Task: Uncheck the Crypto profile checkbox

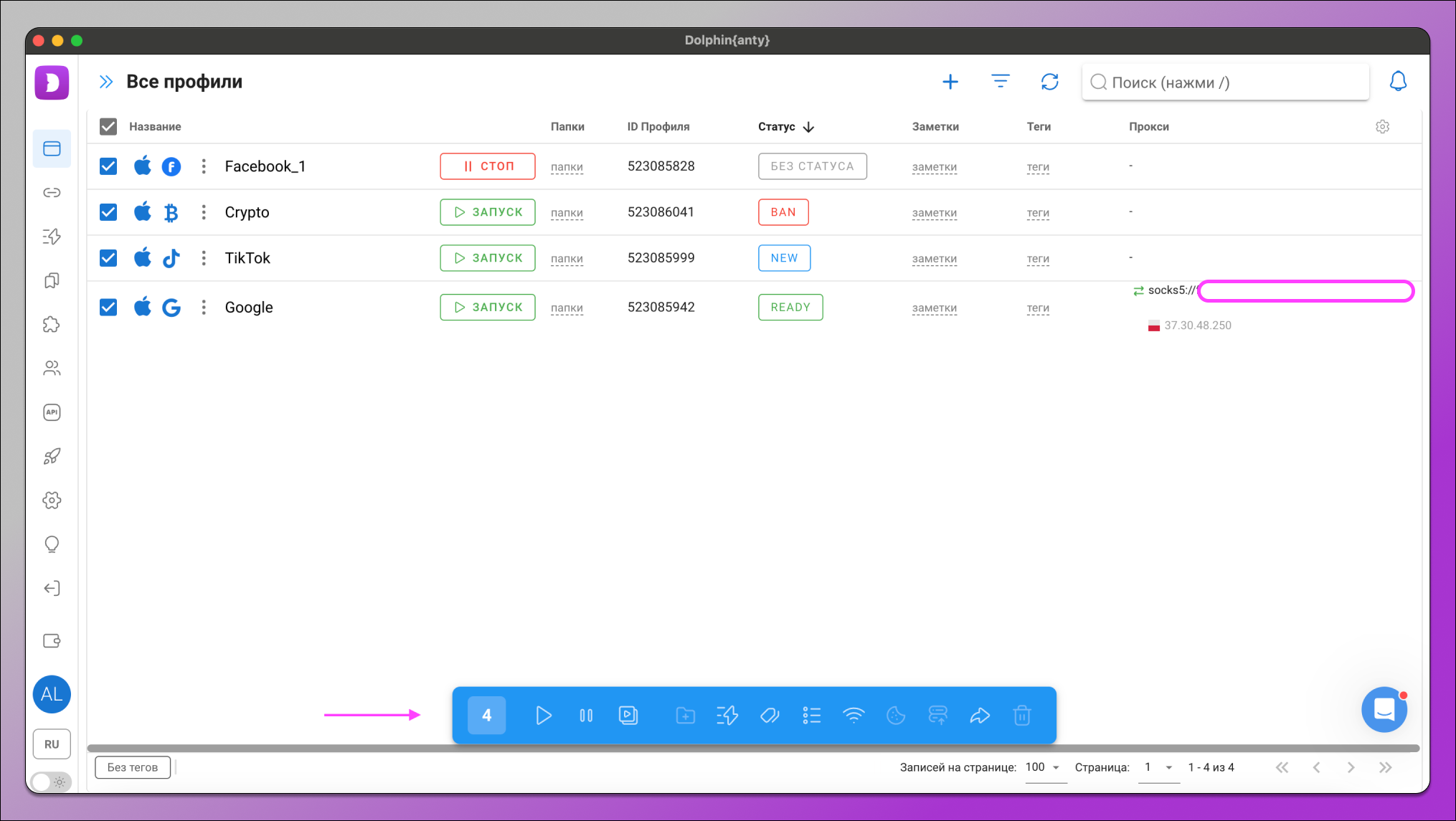Action: (108, 212)
